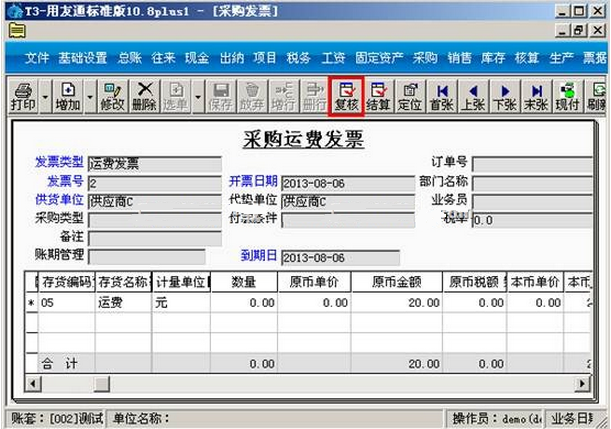Open the 基础设置 menu

[82, 58]
